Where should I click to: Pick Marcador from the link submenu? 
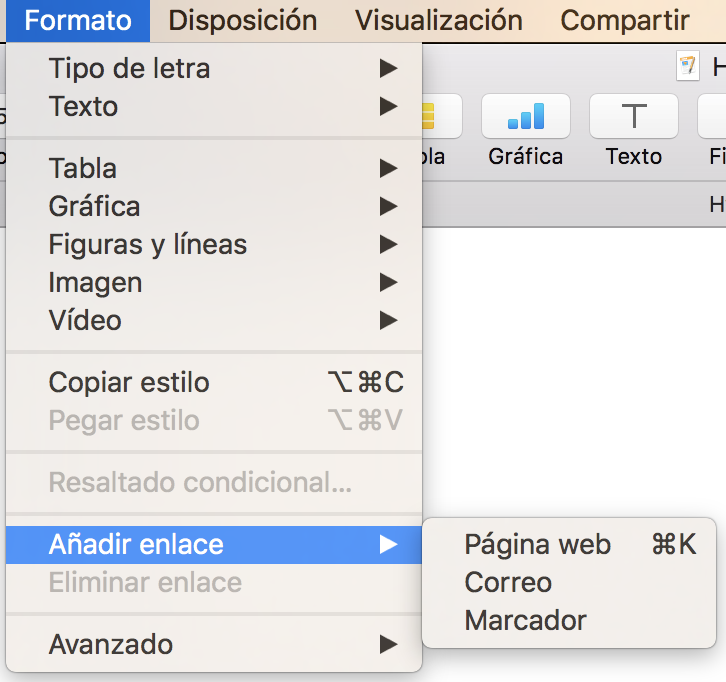525,621
